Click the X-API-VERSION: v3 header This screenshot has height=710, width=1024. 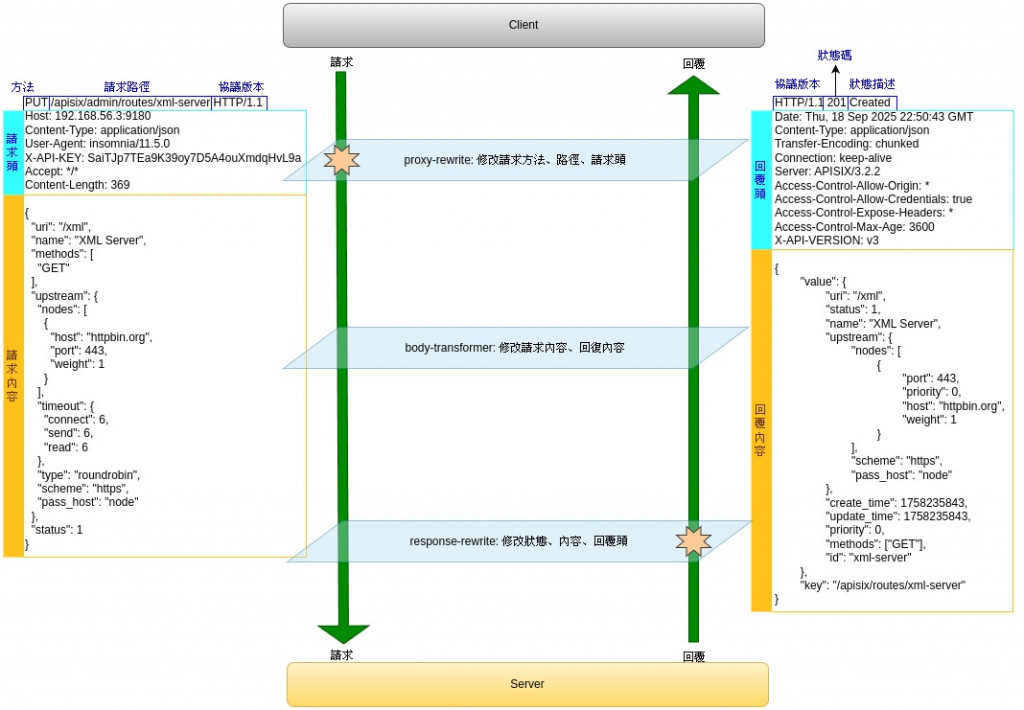(826, 240)
